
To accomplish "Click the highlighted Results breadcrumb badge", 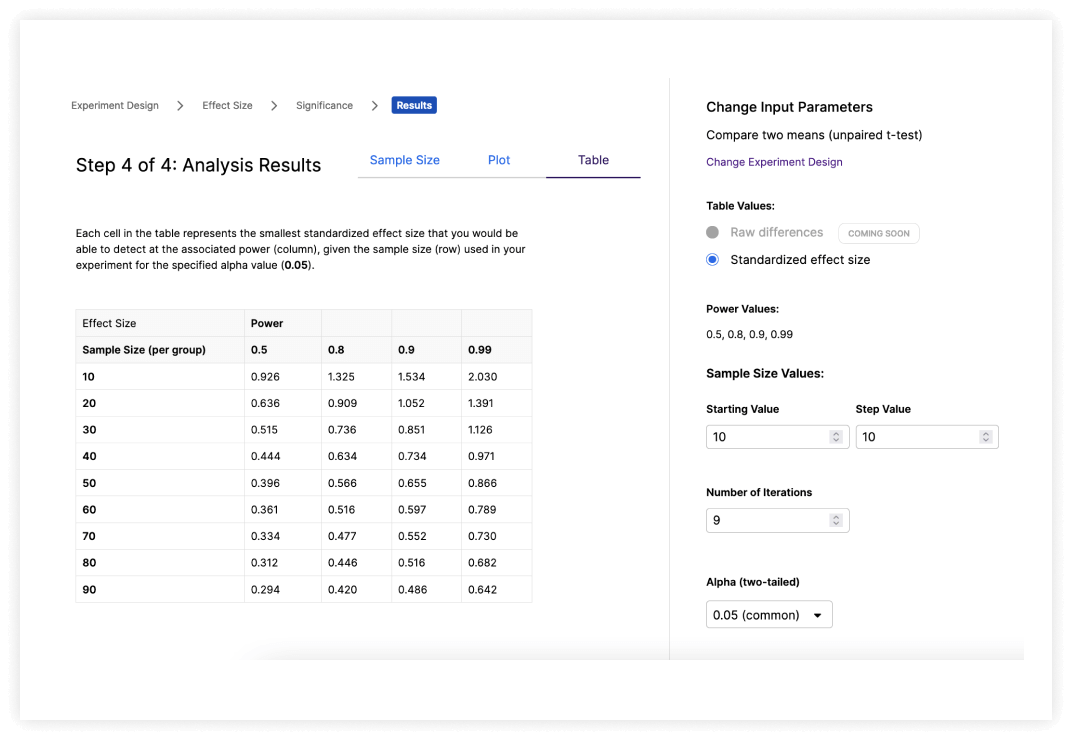I will click(x=414, y=105).
